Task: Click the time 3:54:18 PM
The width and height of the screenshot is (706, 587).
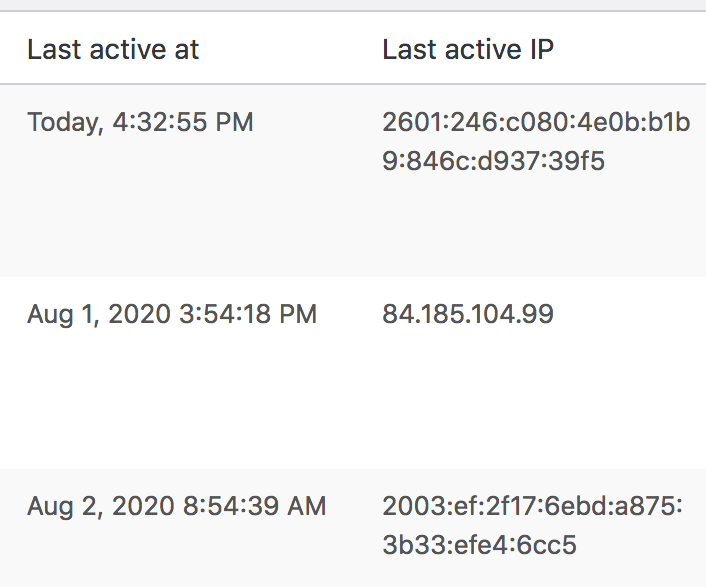Action: point(248,314)
